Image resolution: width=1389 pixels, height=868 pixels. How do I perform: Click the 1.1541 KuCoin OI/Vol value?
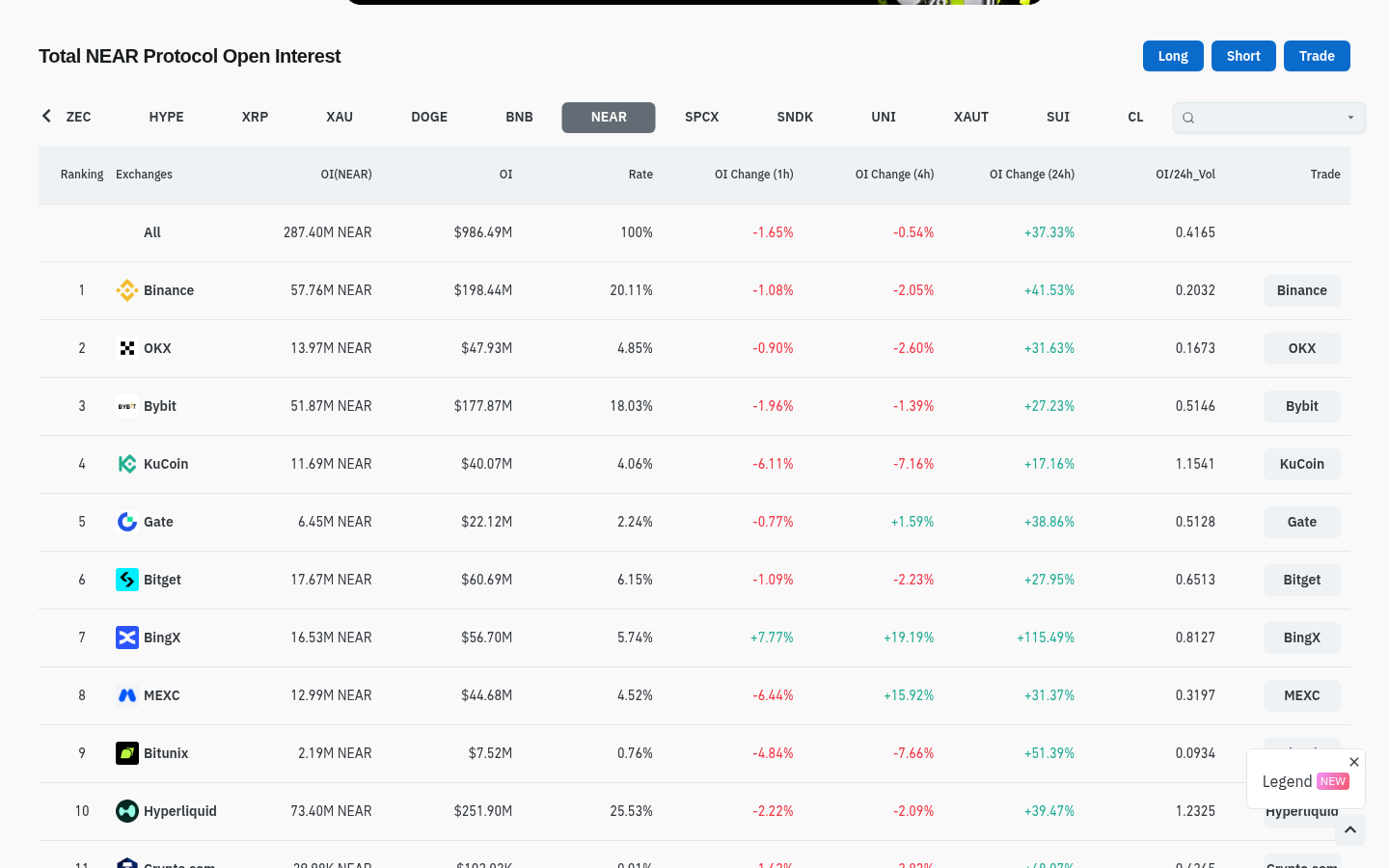[x=1195, y=464]
